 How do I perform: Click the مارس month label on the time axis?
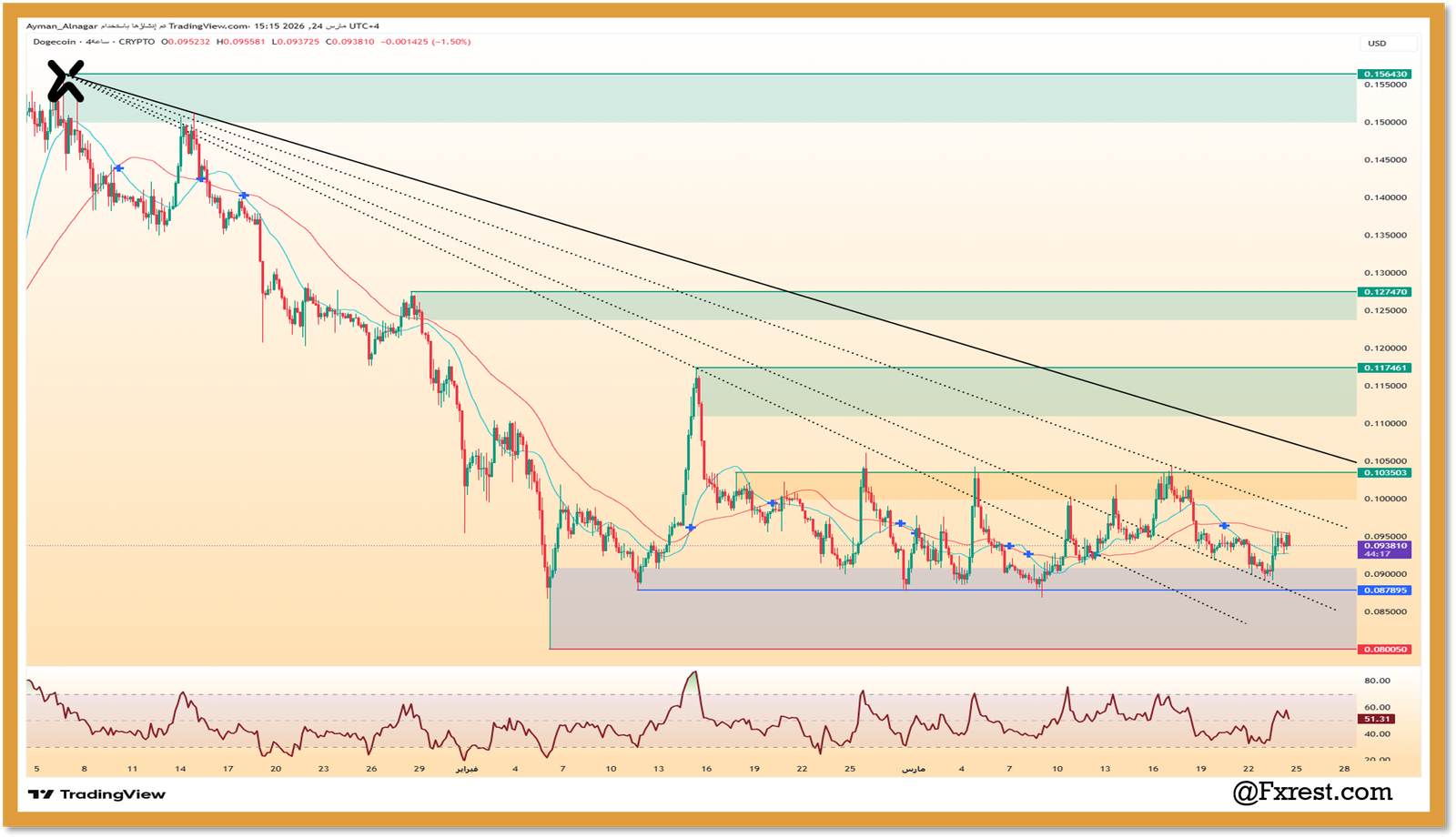pos(913,769)
